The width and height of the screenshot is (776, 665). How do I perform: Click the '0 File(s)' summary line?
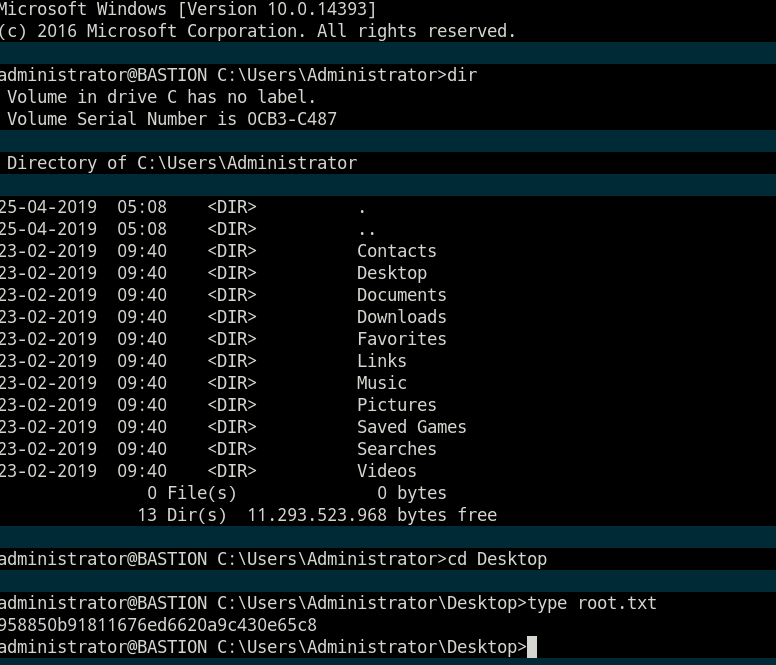click(296, 493)
